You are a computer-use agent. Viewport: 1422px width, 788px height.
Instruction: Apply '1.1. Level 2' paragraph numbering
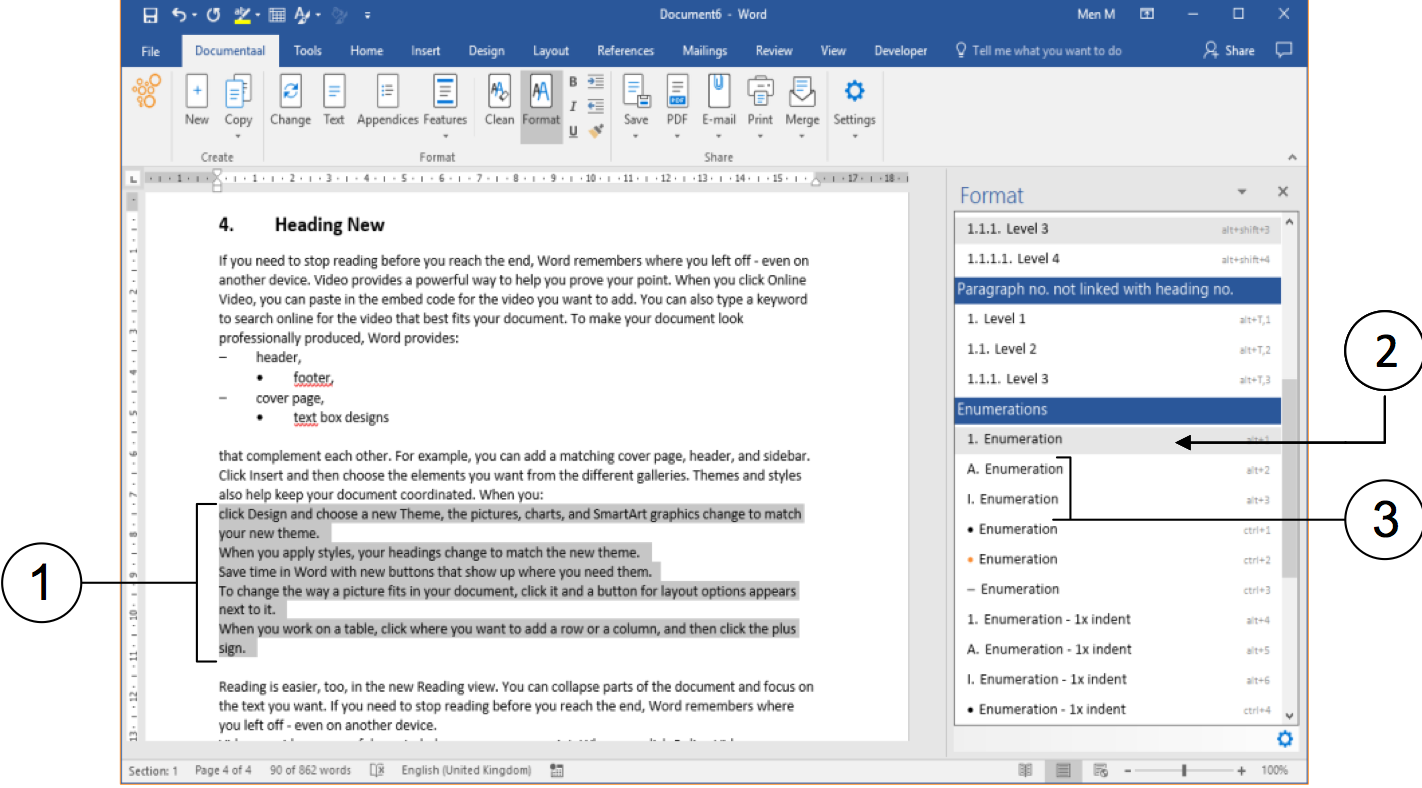(x=1118, y=349)
